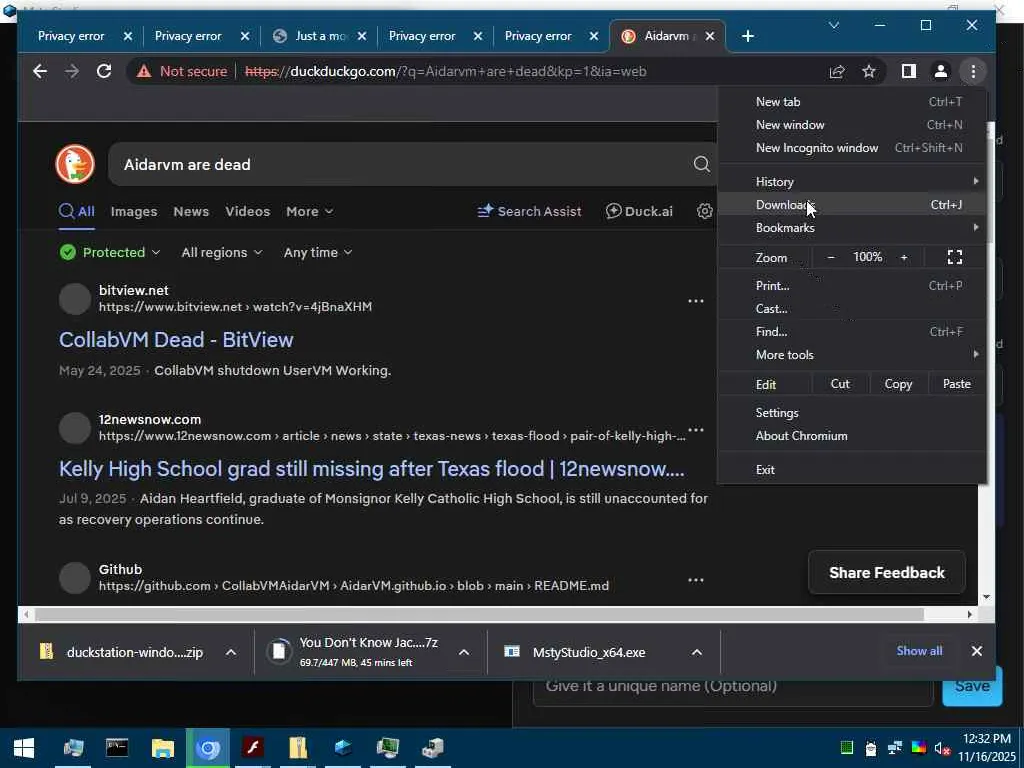Open the All regions dropdown

tap(221, 252)
